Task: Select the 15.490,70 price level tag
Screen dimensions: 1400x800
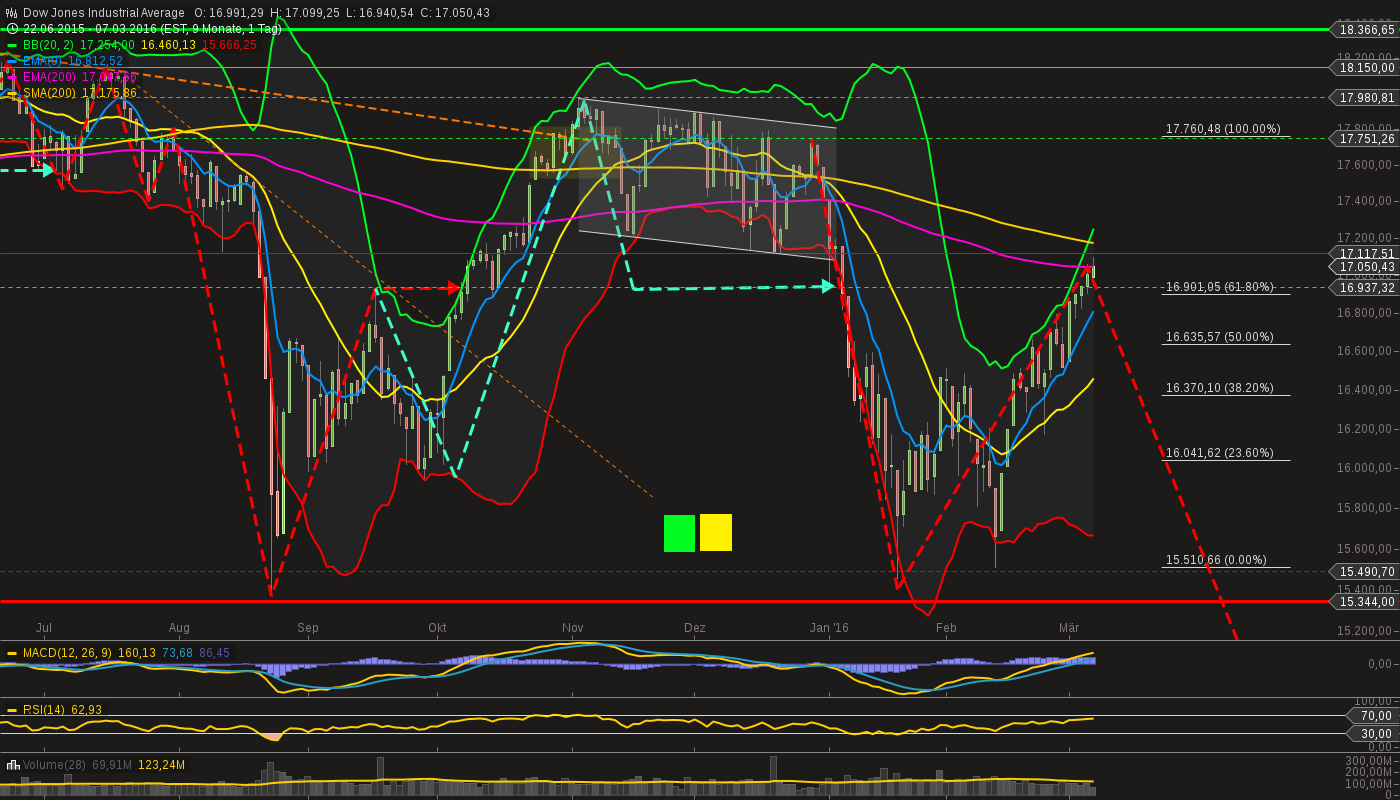Action: [x=1364, y=571]
